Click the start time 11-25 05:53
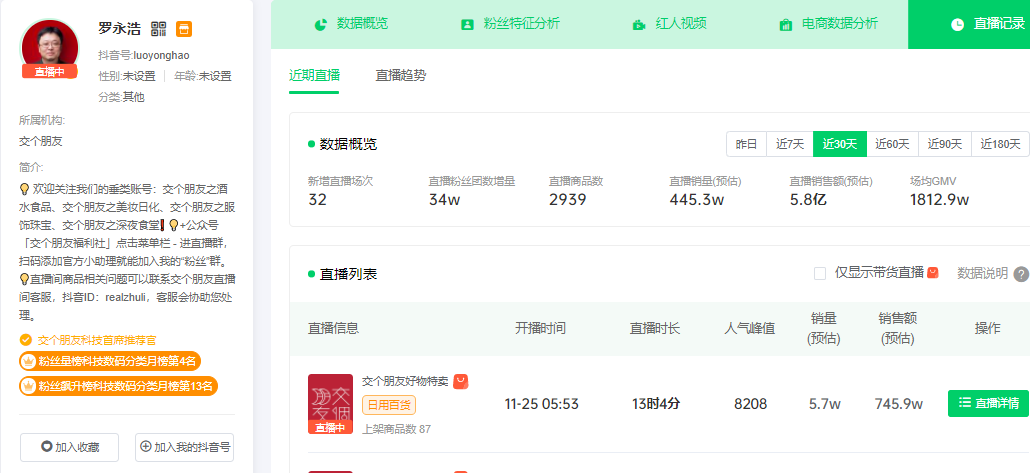 tap(542, 404)
